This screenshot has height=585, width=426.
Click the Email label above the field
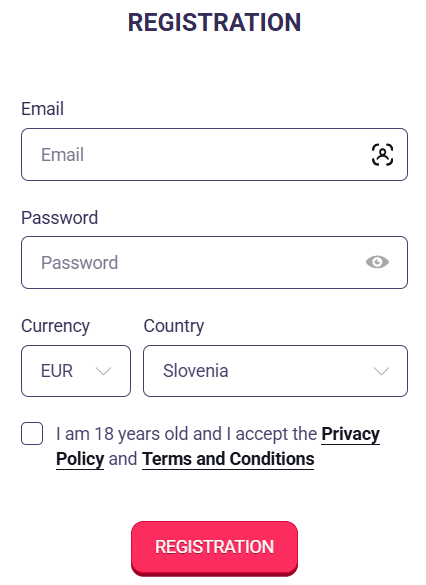click(x=43, y=109)
